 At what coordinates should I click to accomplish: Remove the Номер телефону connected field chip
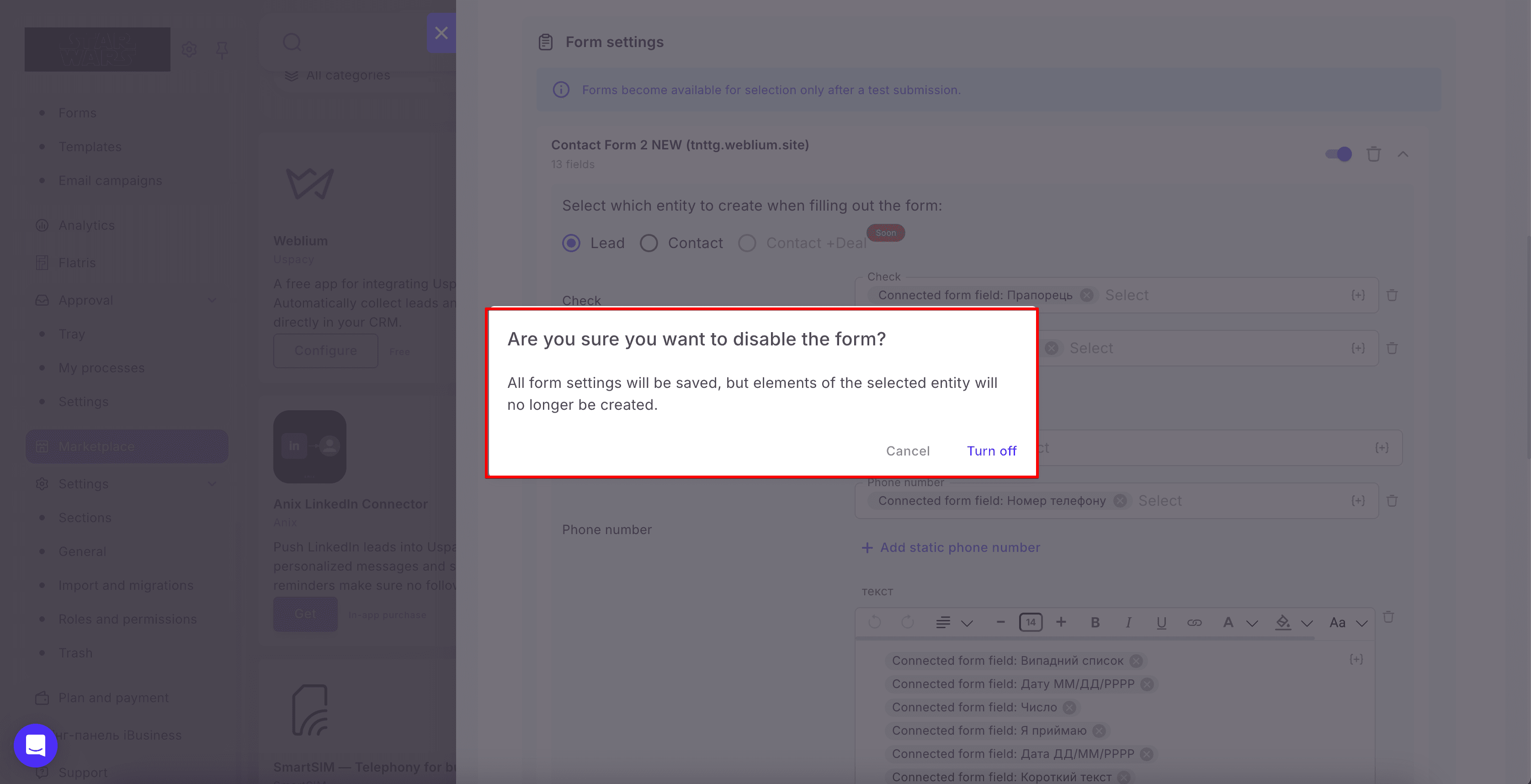tap(1120, 501)
